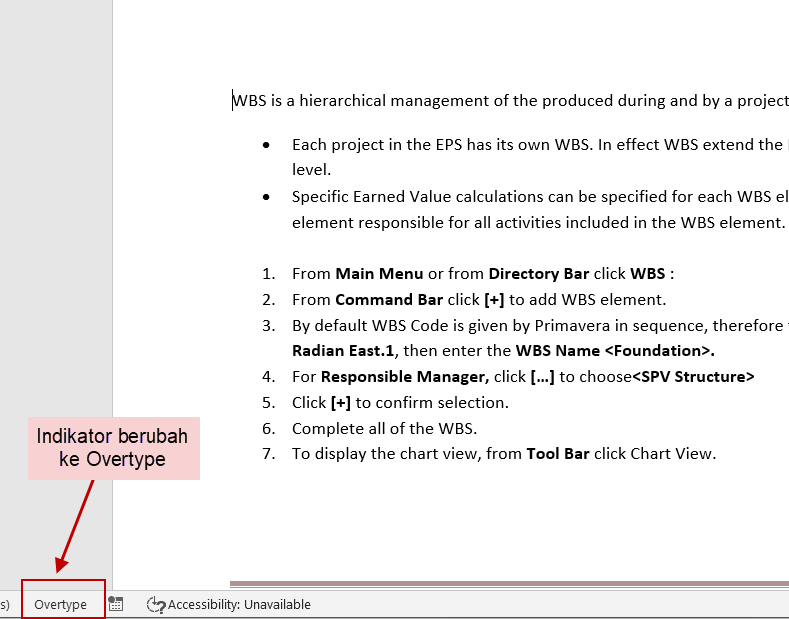Click 'Complete all of the WBS.' line
The image size is (789, 619).
click(384, 429)
